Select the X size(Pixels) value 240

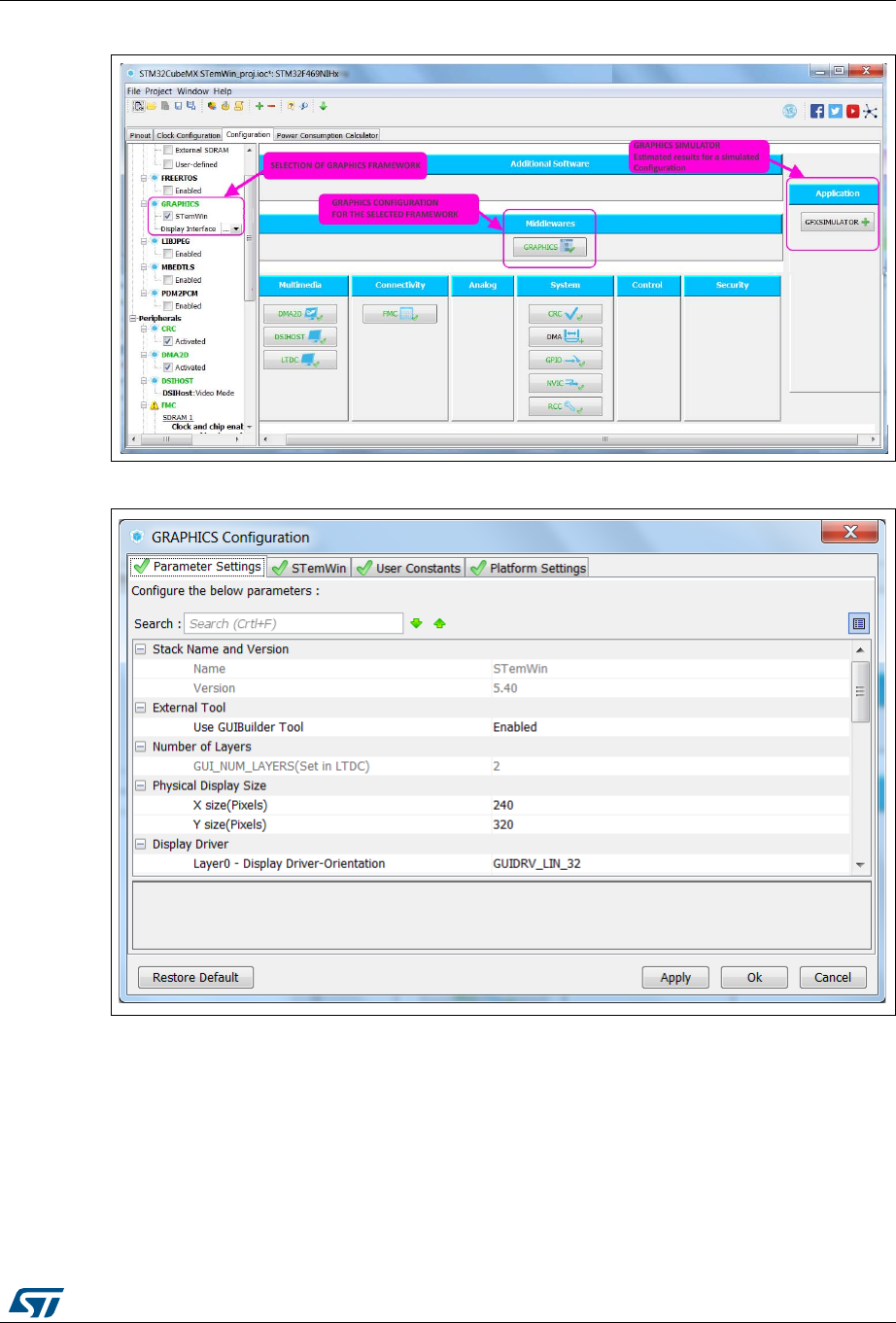coord(503,805)
